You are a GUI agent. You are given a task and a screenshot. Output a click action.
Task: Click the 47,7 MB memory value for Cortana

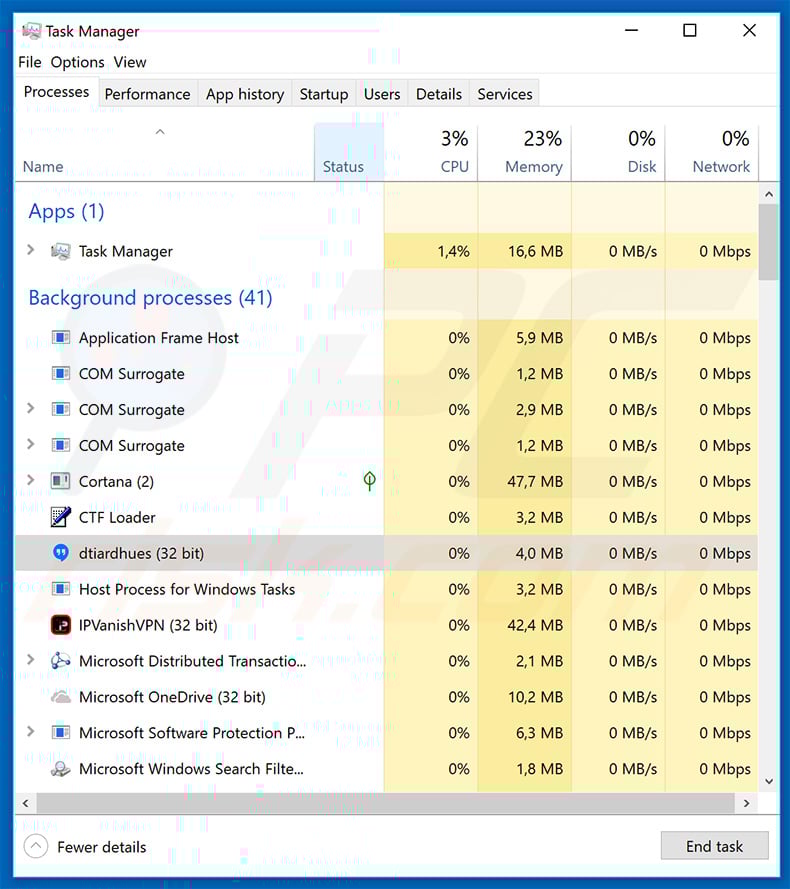535,481
